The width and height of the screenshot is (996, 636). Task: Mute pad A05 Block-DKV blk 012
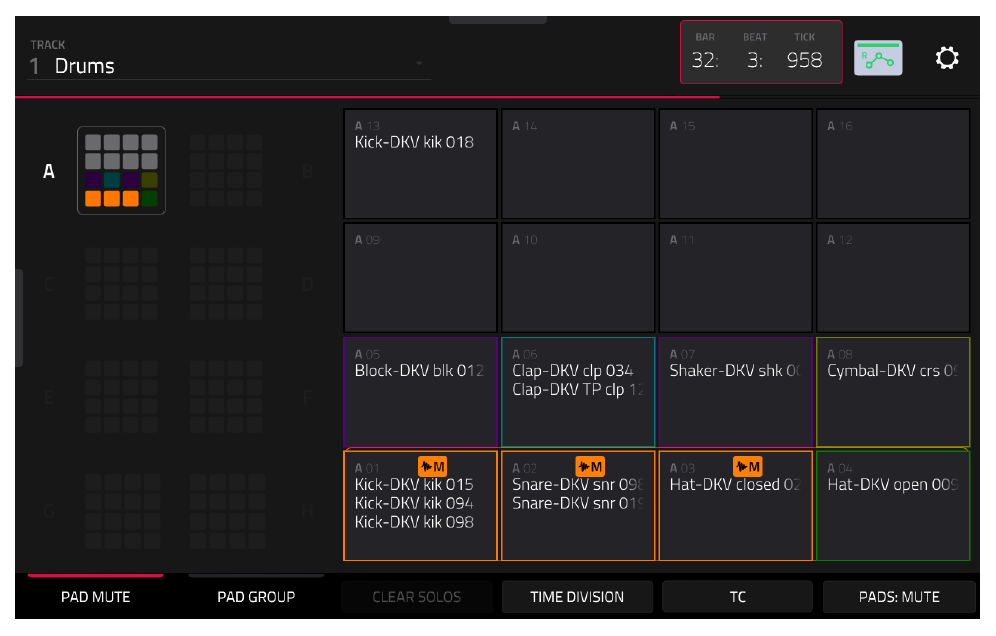(420, 392)
